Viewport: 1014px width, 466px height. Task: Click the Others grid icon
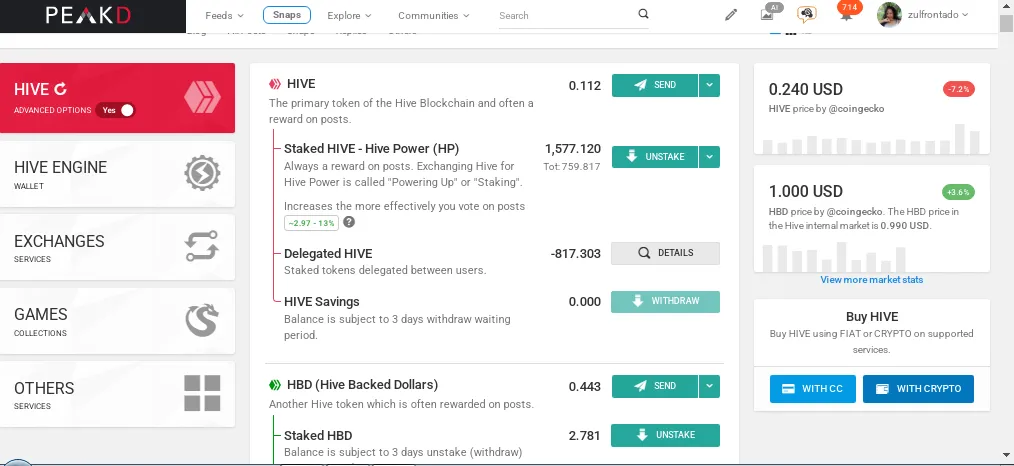point(202,393)
